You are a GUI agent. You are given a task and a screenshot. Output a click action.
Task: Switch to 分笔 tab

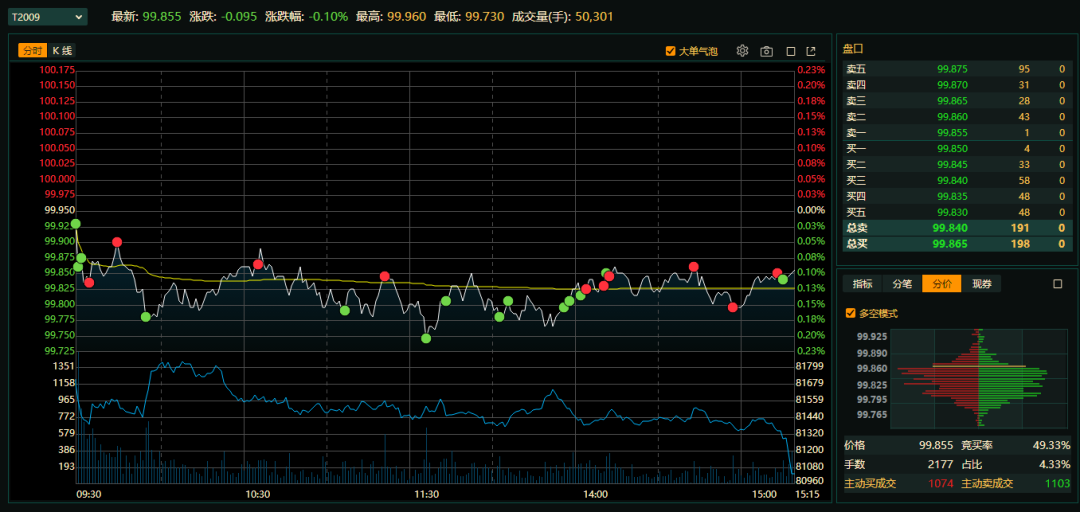pyautogui.click(x=902, y=284)
